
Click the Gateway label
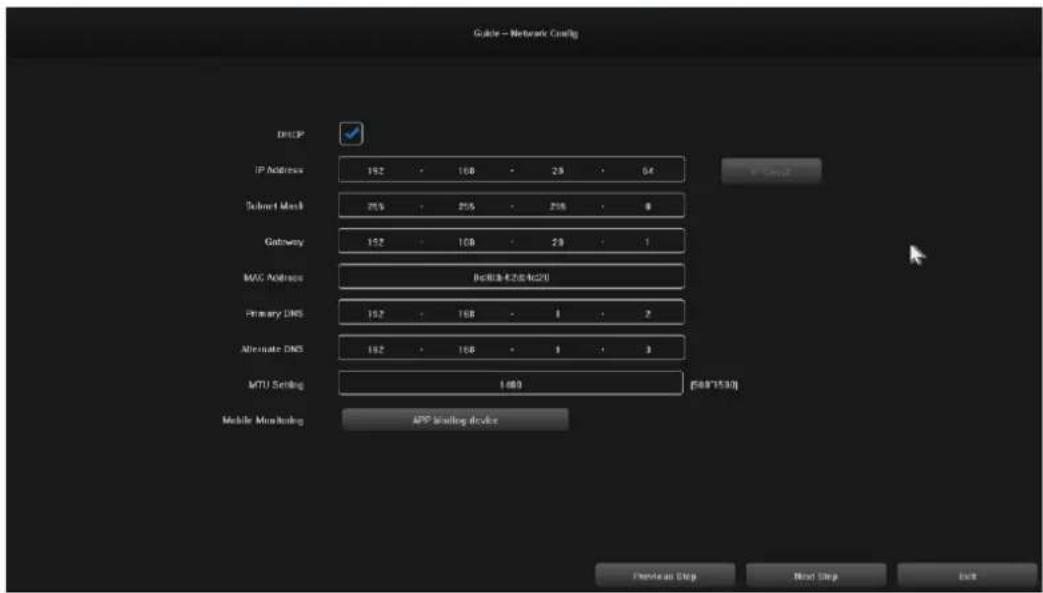[x=284, y=242]
